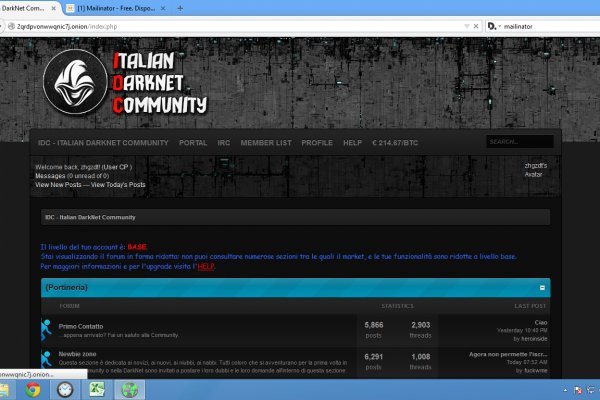Collapse the Portineria forum category
The height and width of the screenshot is (400, 600).
[543, 288]
